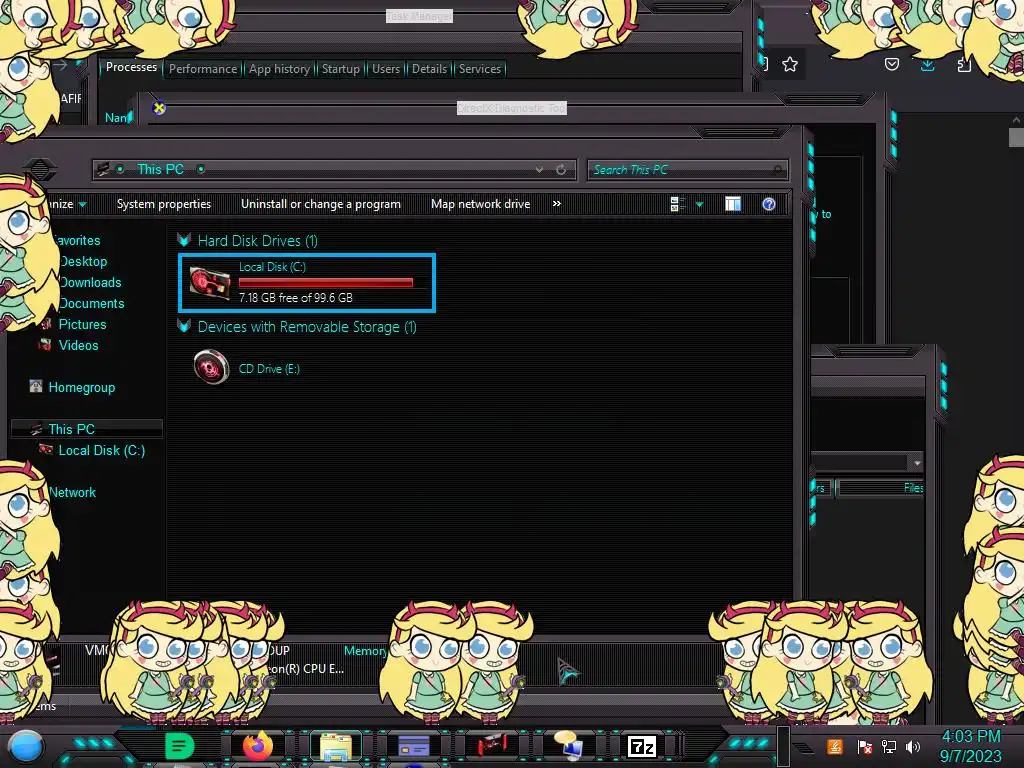Click the This PC breadcrumb in the address bar
The height and width of the screenshot is (768, 1024).
(x=161, y=169)
